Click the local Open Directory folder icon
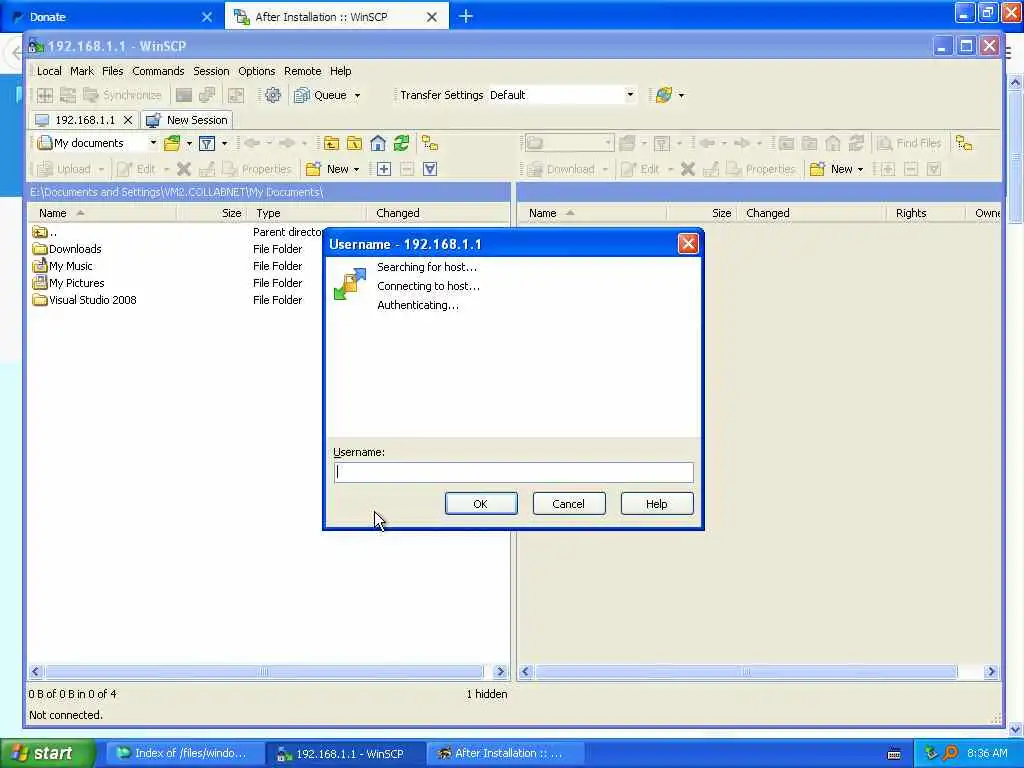 (172, 143)
